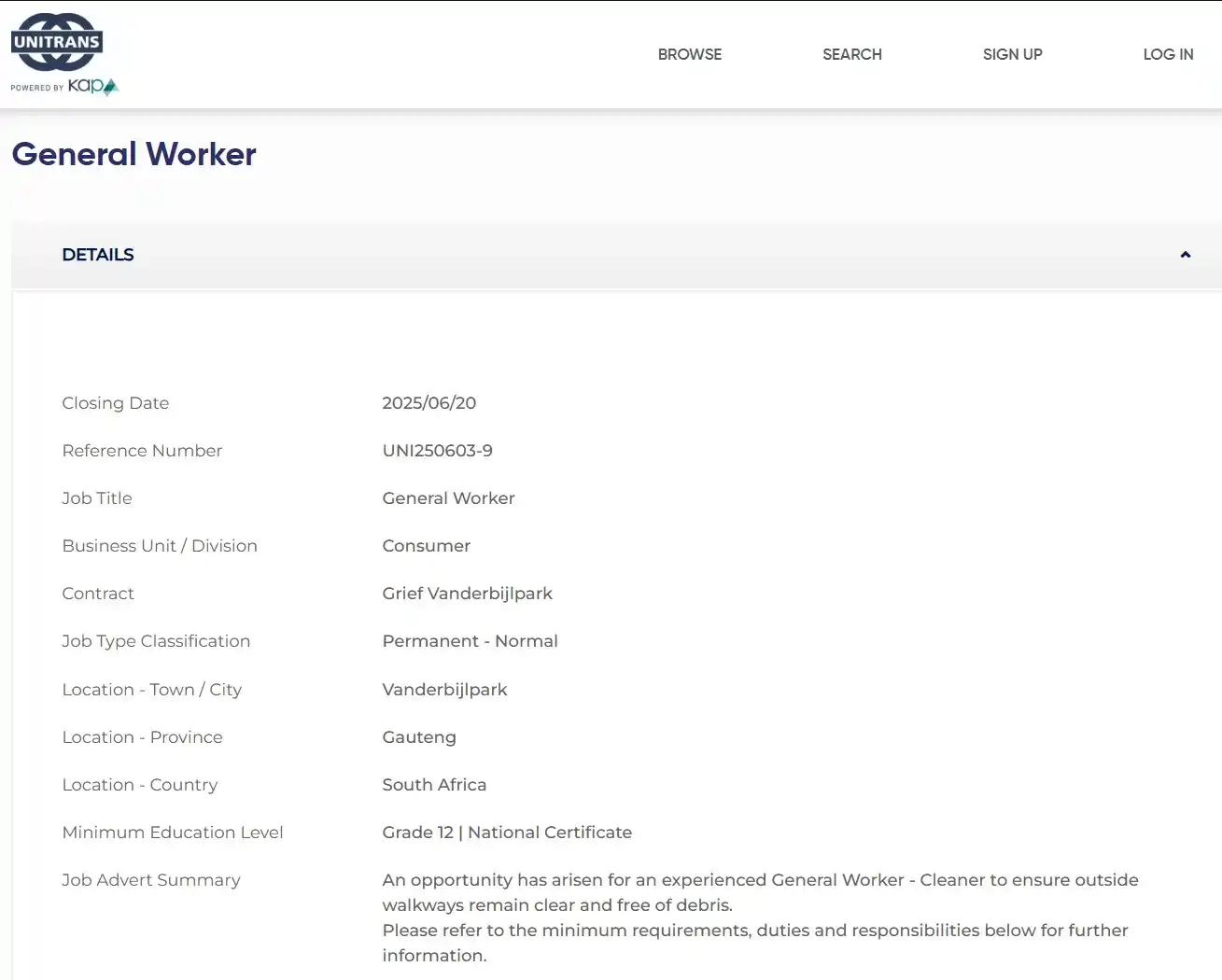Click the Job Type Classification label
Image resolution: width=1222 pixels, height=980 pixels.
156,641
